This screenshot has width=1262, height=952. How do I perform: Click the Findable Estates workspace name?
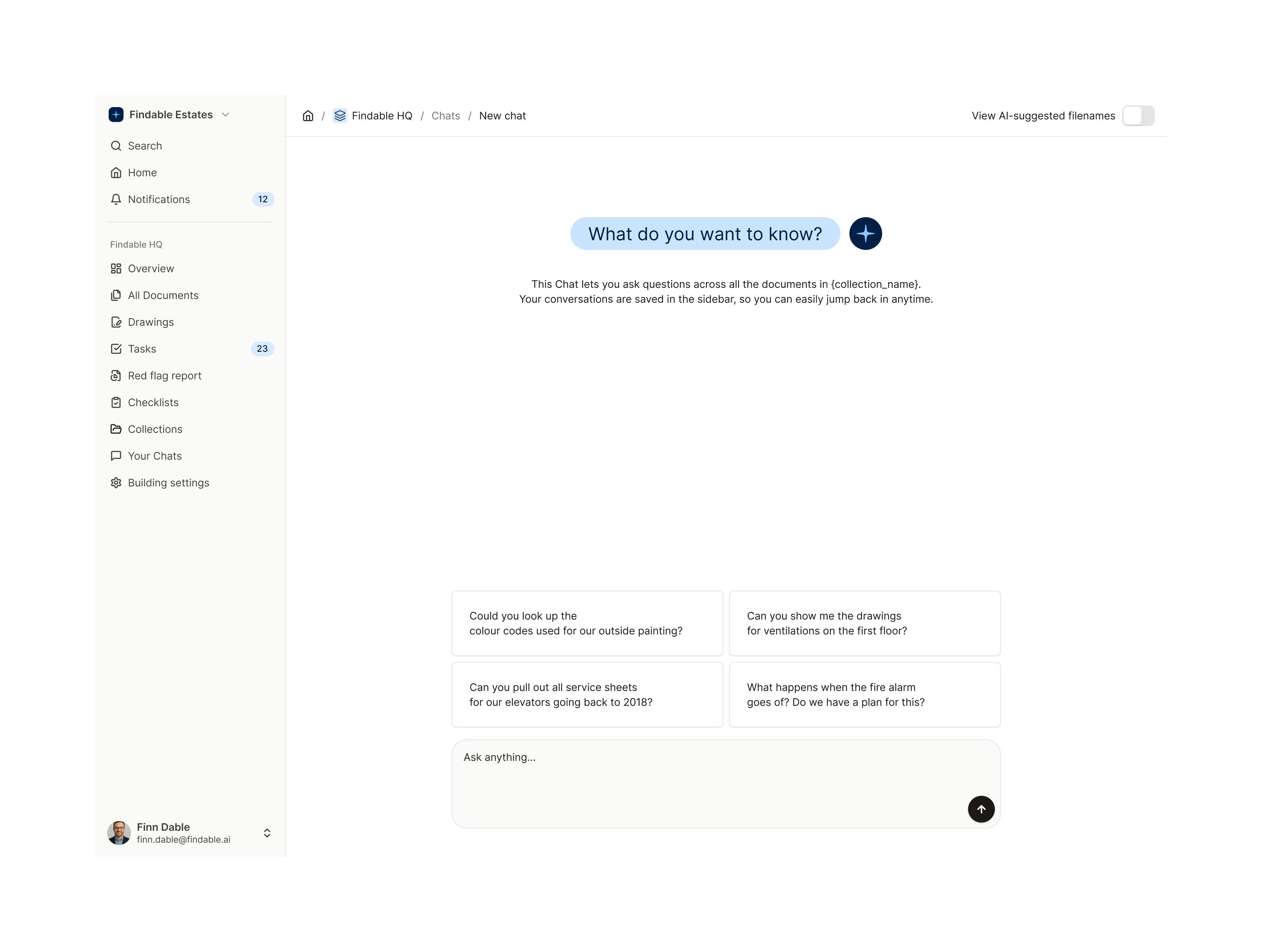coord(171,115)
